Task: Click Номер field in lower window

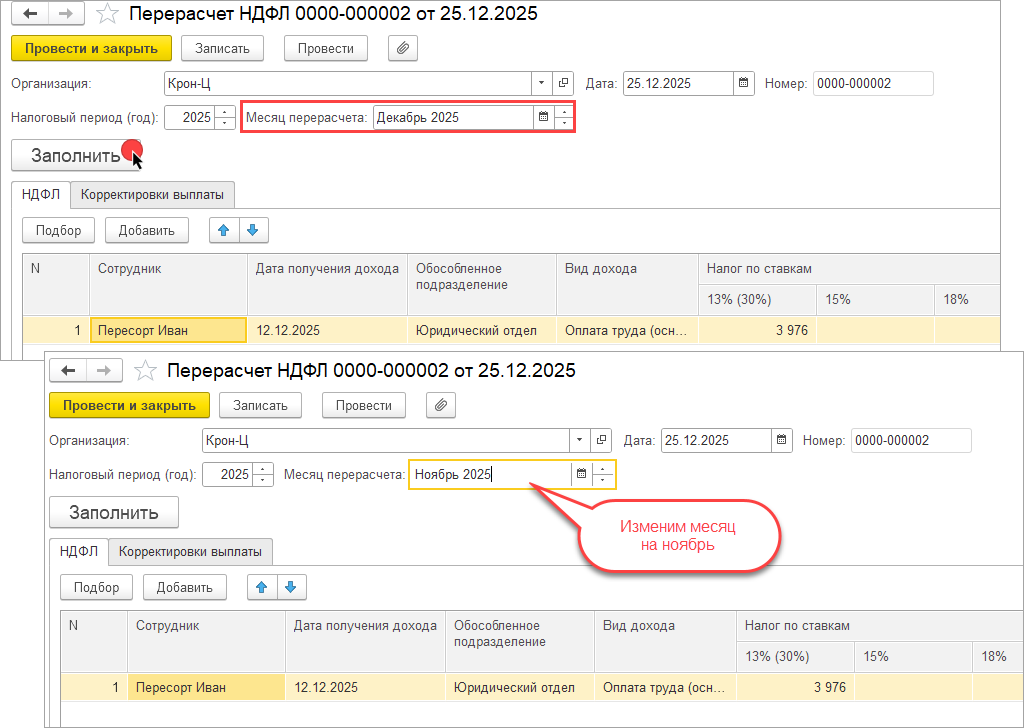Action: click(910, 440)
